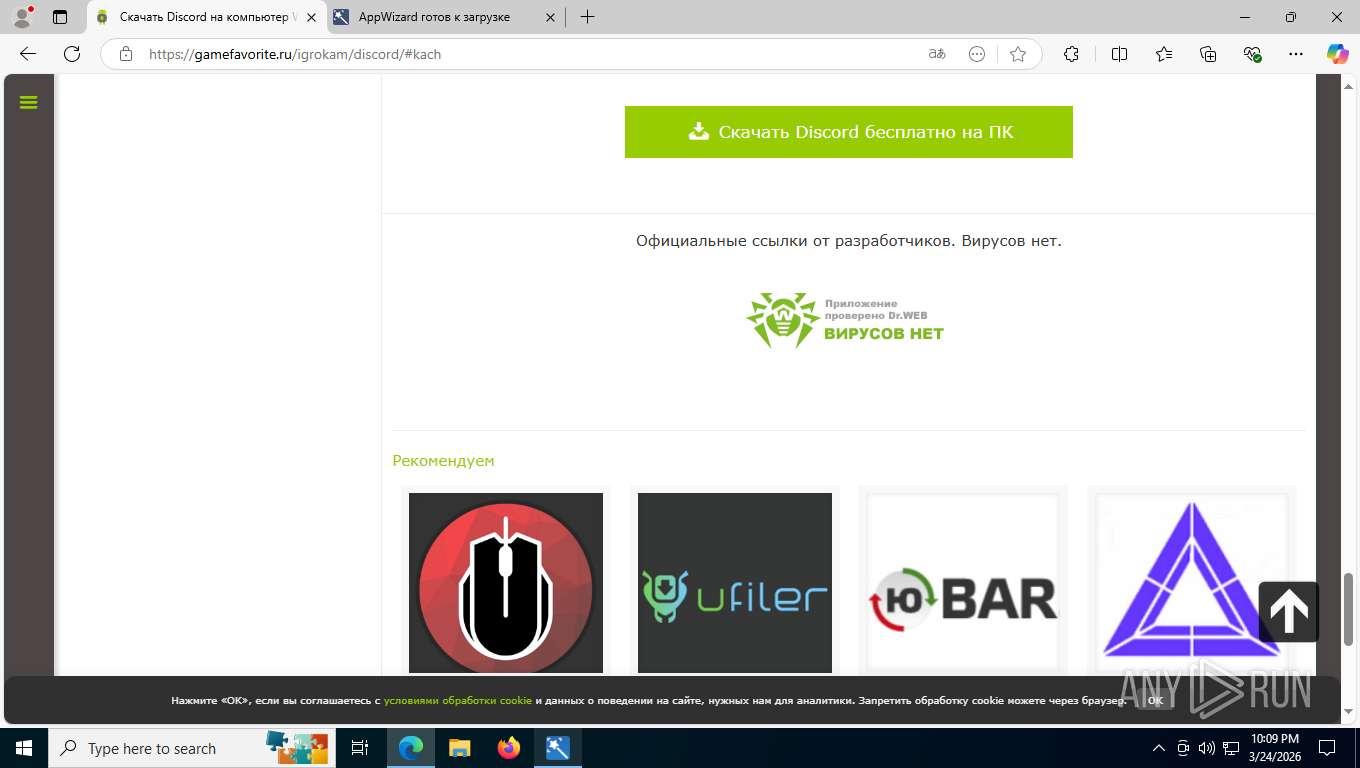
Task: Open Microsoft Edge from the taskbar
Action: pyautogui.click(x=411, y=748)
